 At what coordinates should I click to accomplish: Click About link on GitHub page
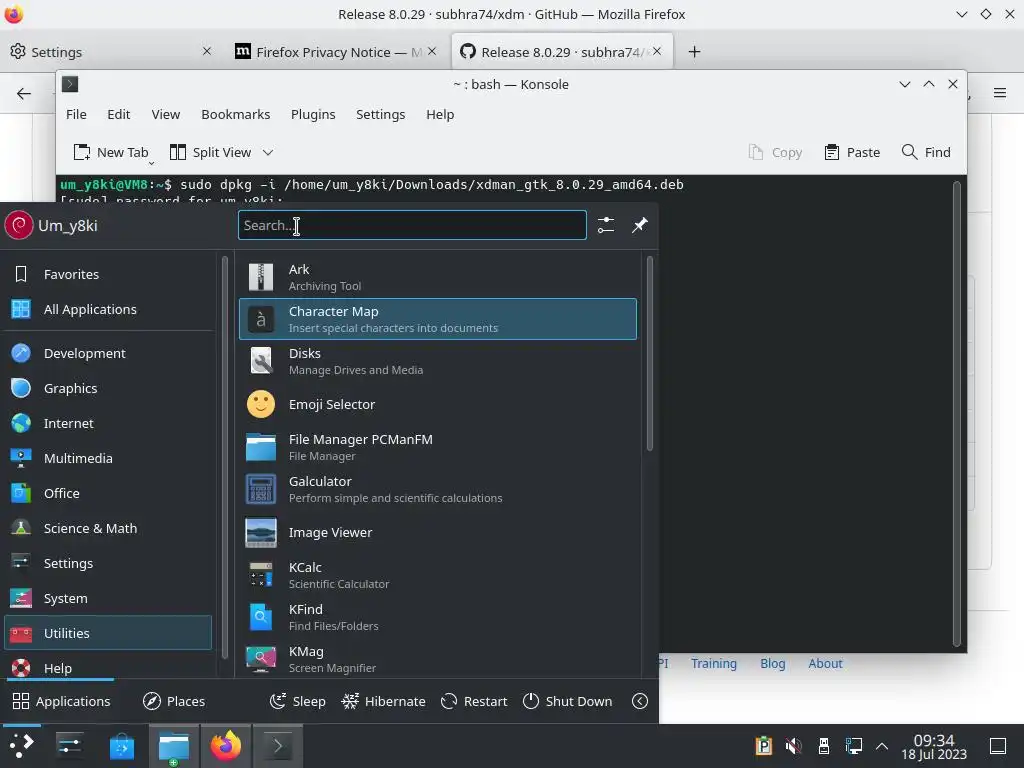tap(825, 664)
